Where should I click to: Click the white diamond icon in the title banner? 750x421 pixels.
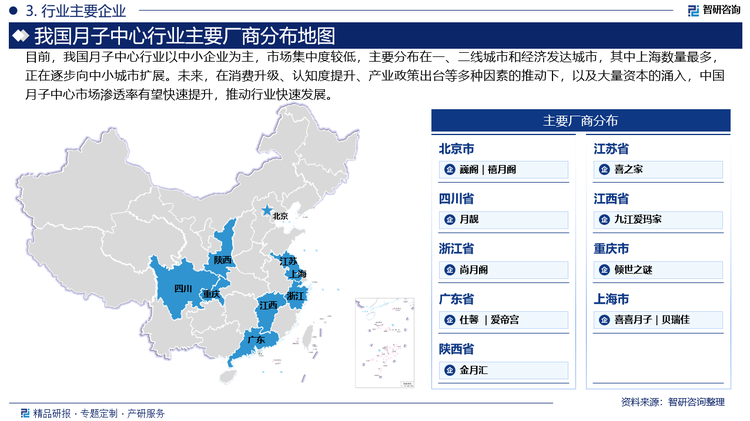pos(21,36)
